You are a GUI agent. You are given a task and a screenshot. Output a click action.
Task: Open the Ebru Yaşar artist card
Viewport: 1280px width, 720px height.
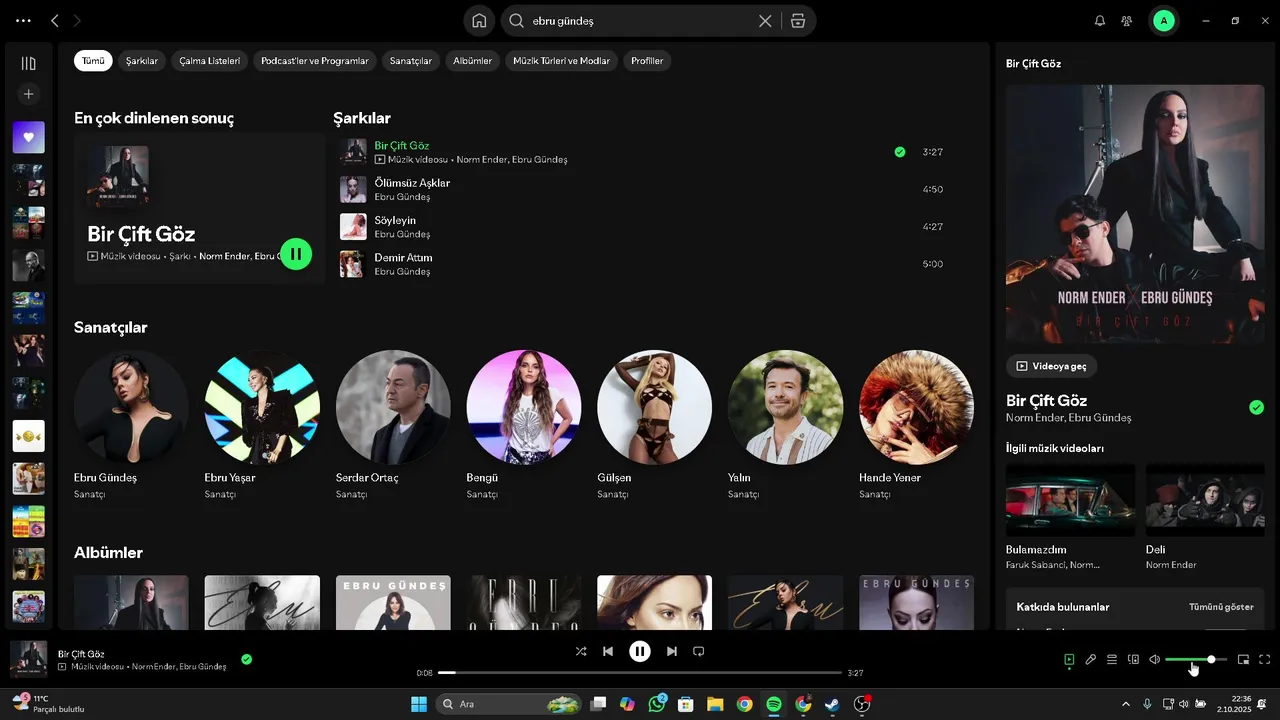[262, 426]
